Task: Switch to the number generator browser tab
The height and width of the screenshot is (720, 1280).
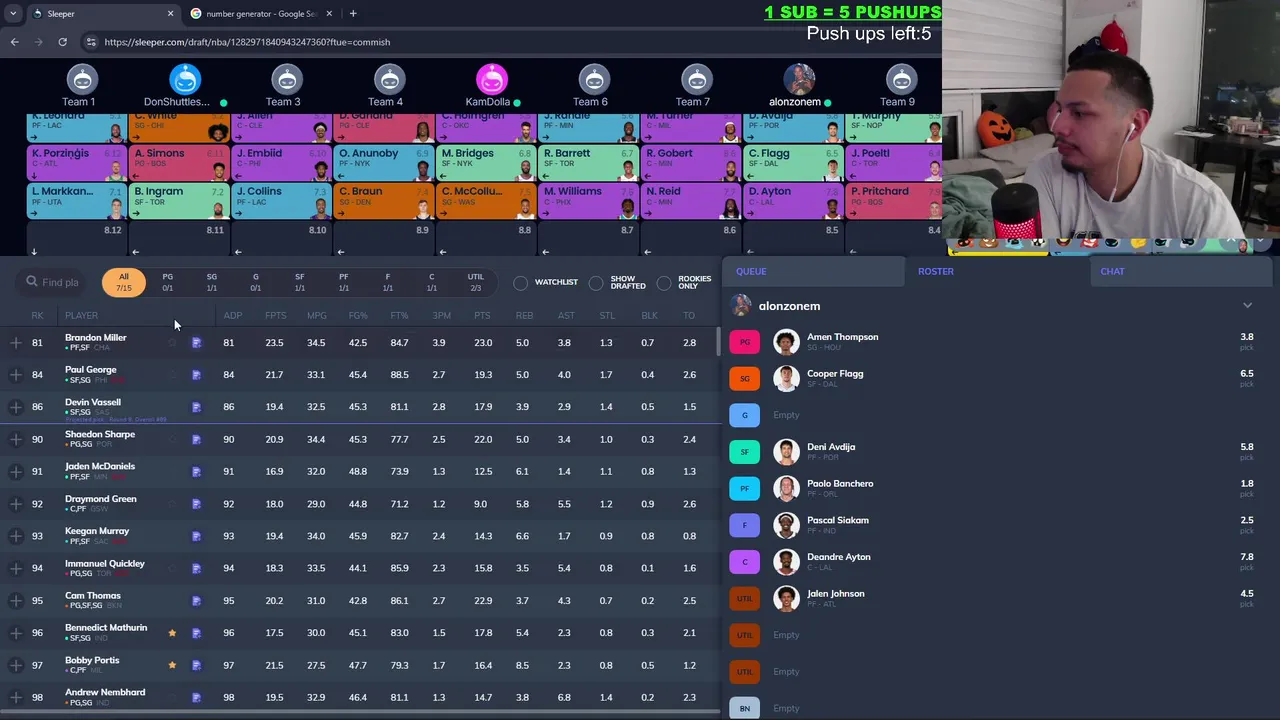Action: click(260, 14)
